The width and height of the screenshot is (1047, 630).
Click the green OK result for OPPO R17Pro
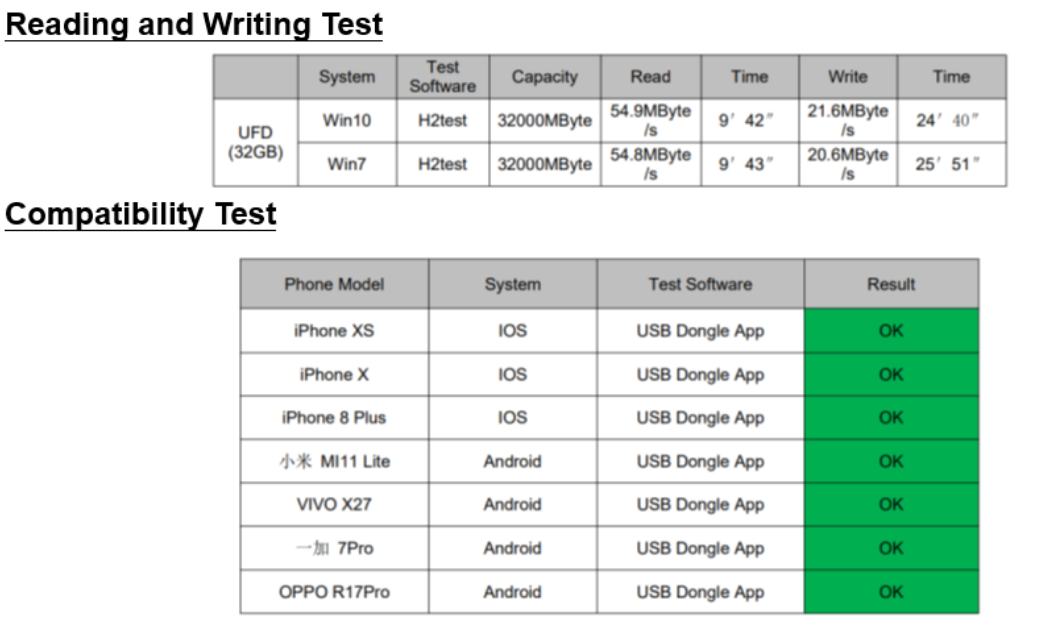point(891,592)
